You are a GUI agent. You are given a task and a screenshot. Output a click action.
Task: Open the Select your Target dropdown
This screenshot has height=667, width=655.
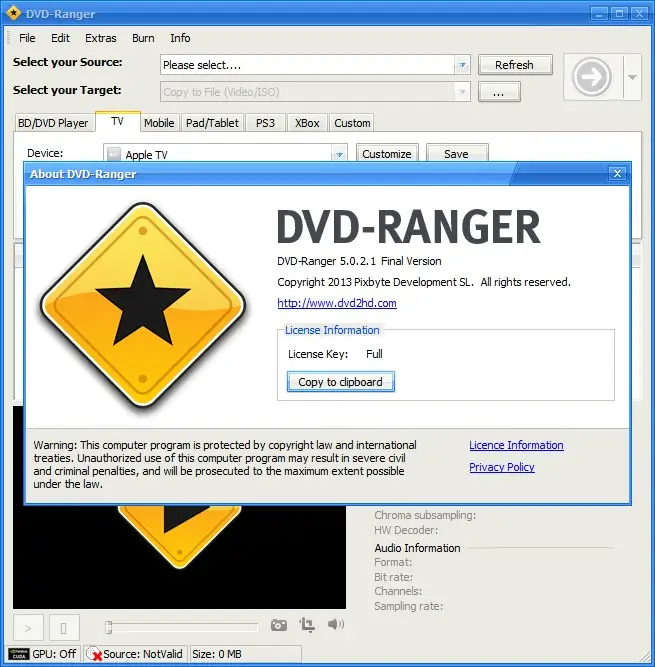click(462, 92)
